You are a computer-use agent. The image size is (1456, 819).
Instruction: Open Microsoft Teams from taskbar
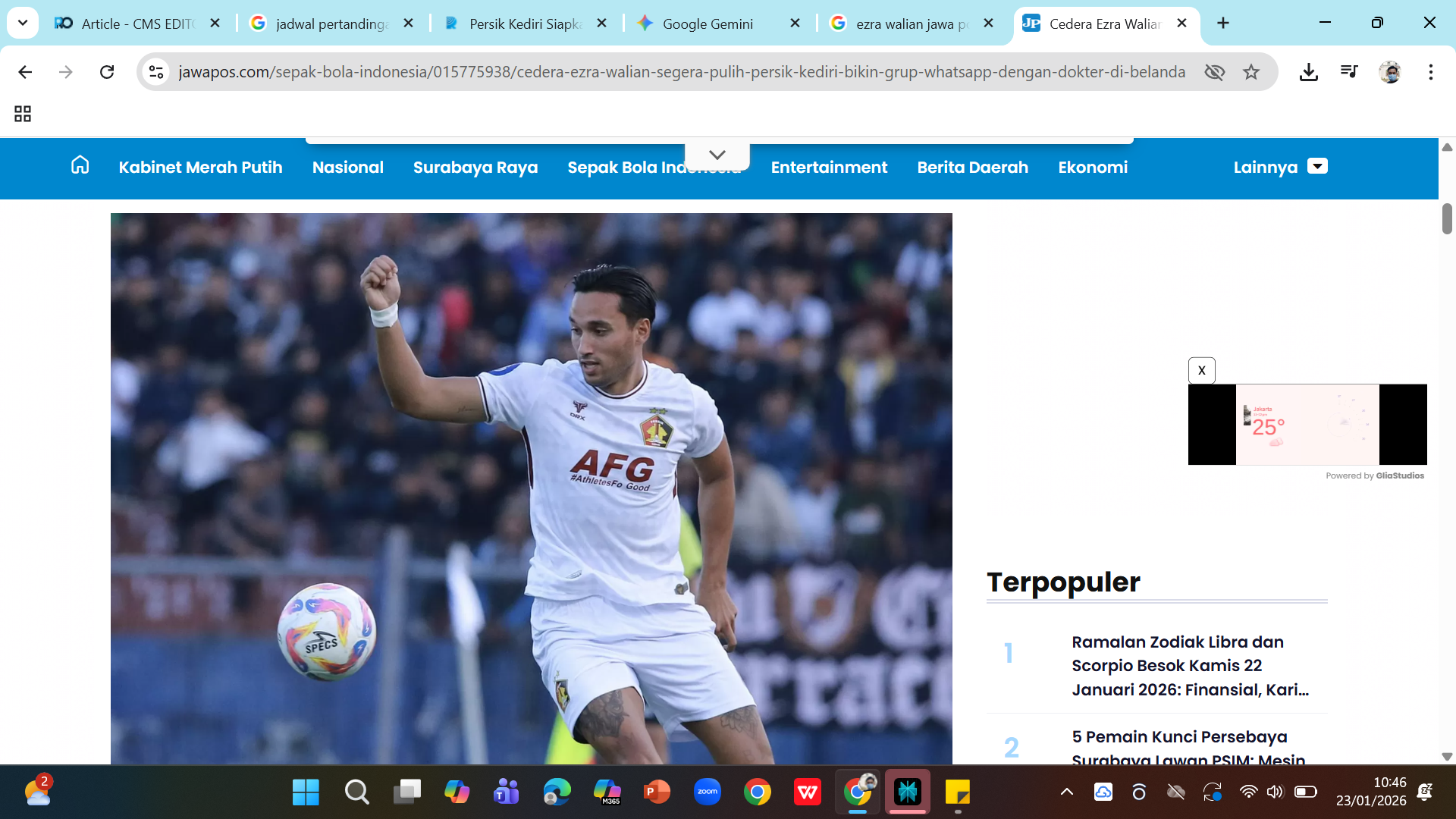point(506,792)
